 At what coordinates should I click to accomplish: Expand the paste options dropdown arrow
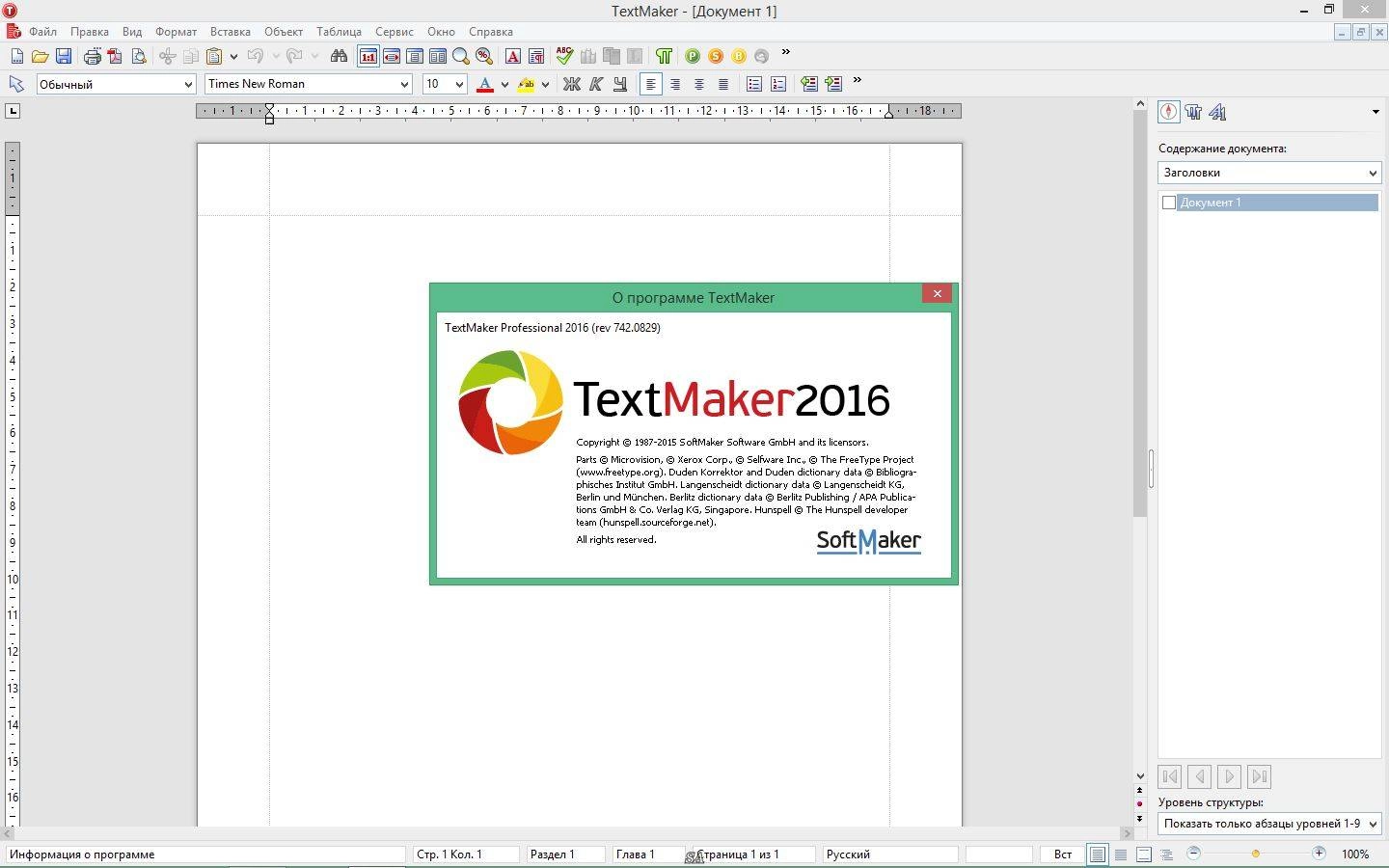pyautogui.click(x=233, y=56)
